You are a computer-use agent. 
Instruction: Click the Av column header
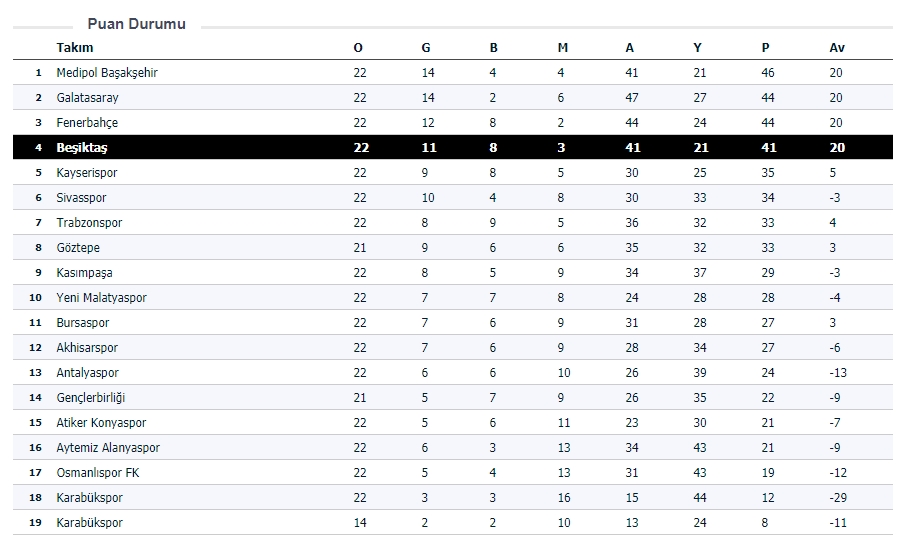pyautogui.click(x=837, y=48)
